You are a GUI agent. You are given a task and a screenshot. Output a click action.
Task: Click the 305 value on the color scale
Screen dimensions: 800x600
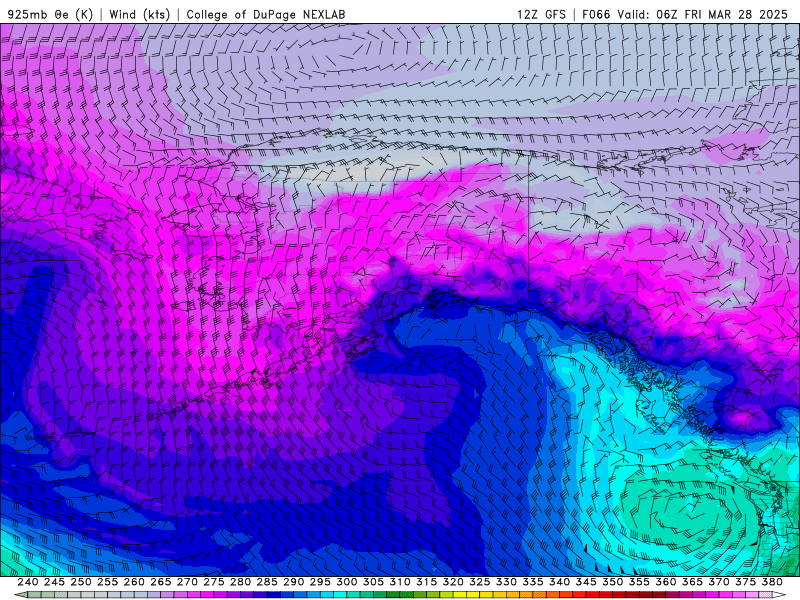click(x=373, y=582)
